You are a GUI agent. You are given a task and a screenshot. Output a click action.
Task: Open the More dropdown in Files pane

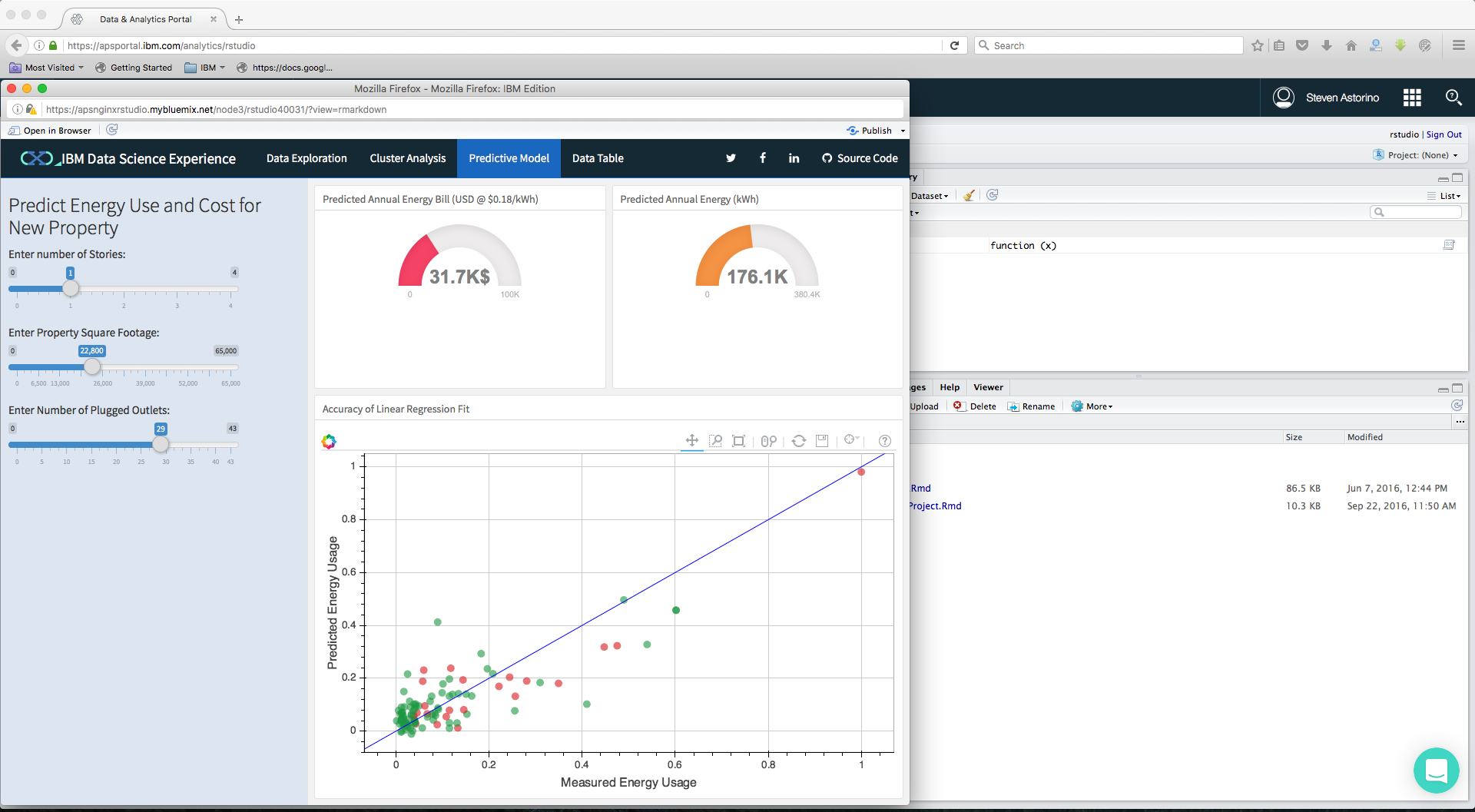(x=1092, y=406)
